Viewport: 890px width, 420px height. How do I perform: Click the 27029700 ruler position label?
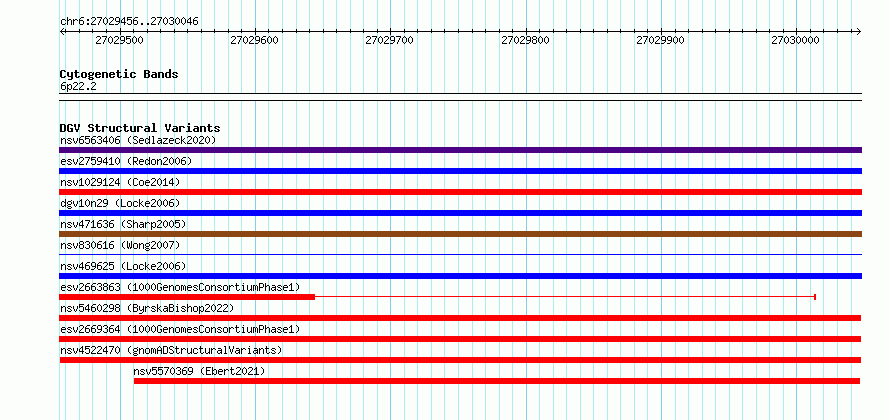[x=389, y=40]
